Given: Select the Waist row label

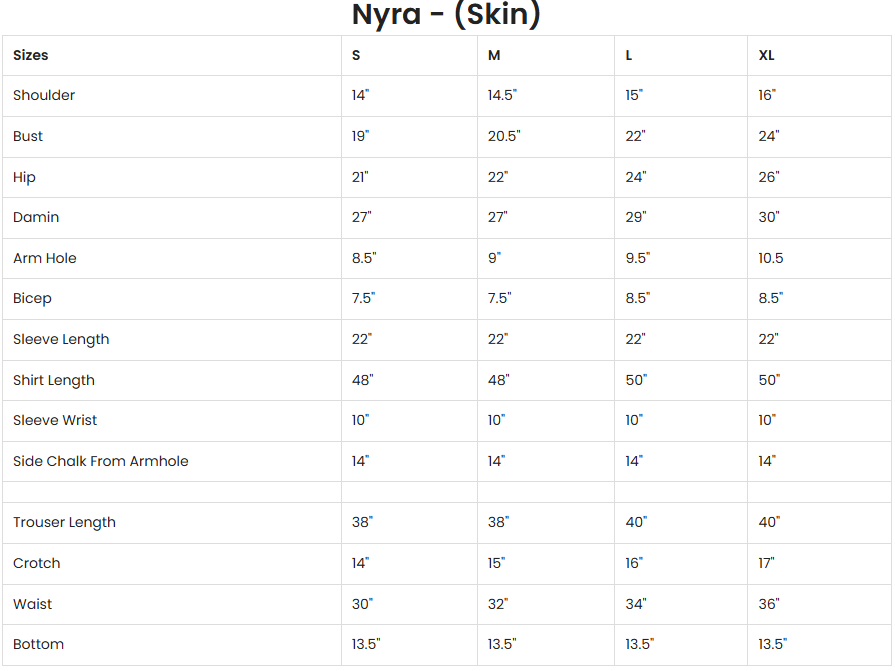Looking at the screenshot, I should [33, 604].
